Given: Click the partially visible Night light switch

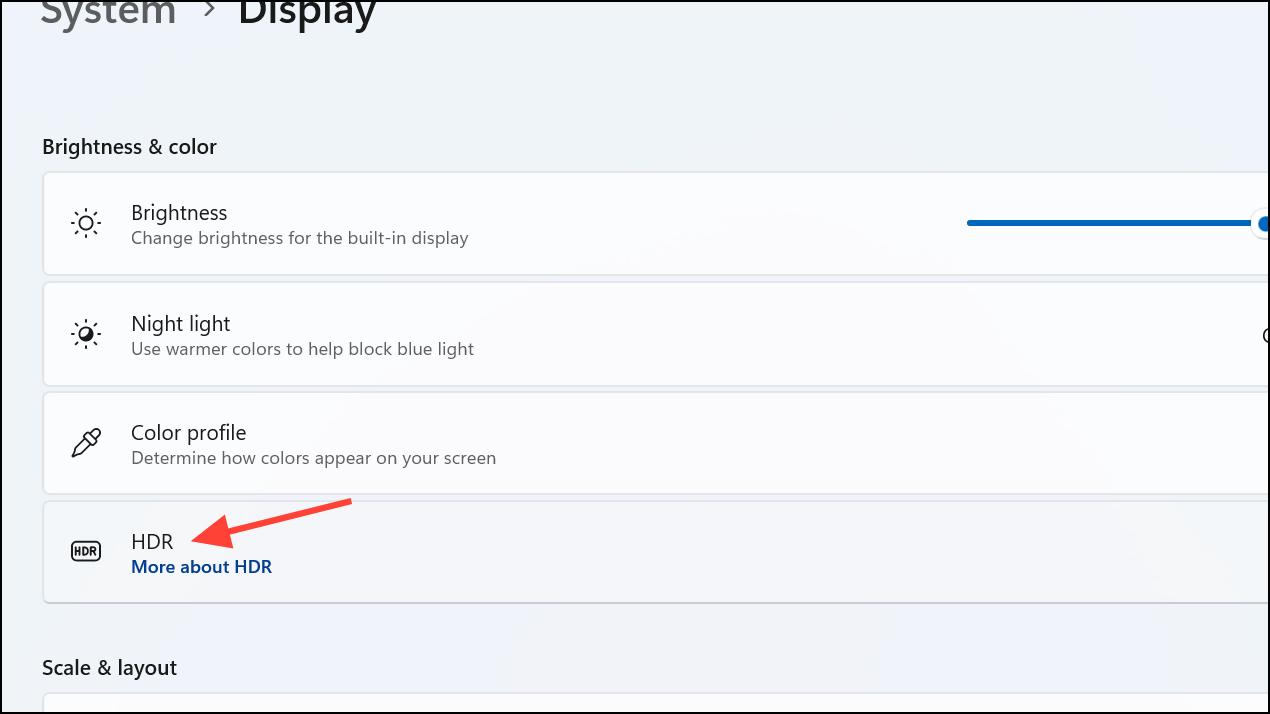Looking at the screenshot, I should click(1264, 334).
